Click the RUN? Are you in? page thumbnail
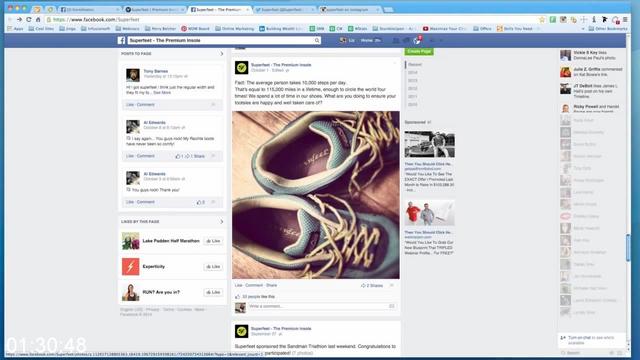This screenshot has width=640, height=360. coord(131,292)
